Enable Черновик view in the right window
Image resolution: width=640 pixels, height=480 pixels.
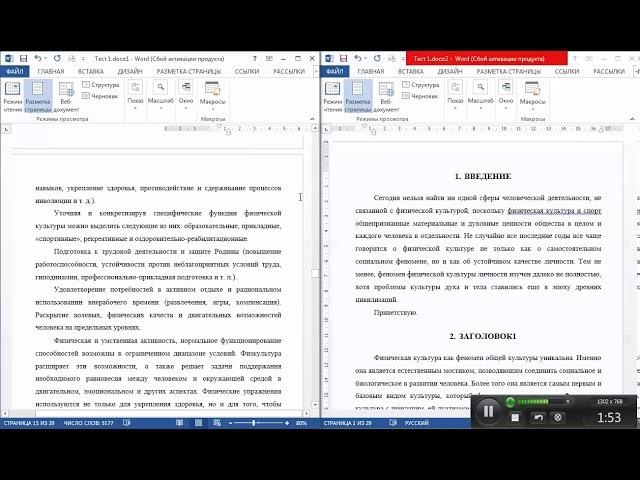(420, 96)
